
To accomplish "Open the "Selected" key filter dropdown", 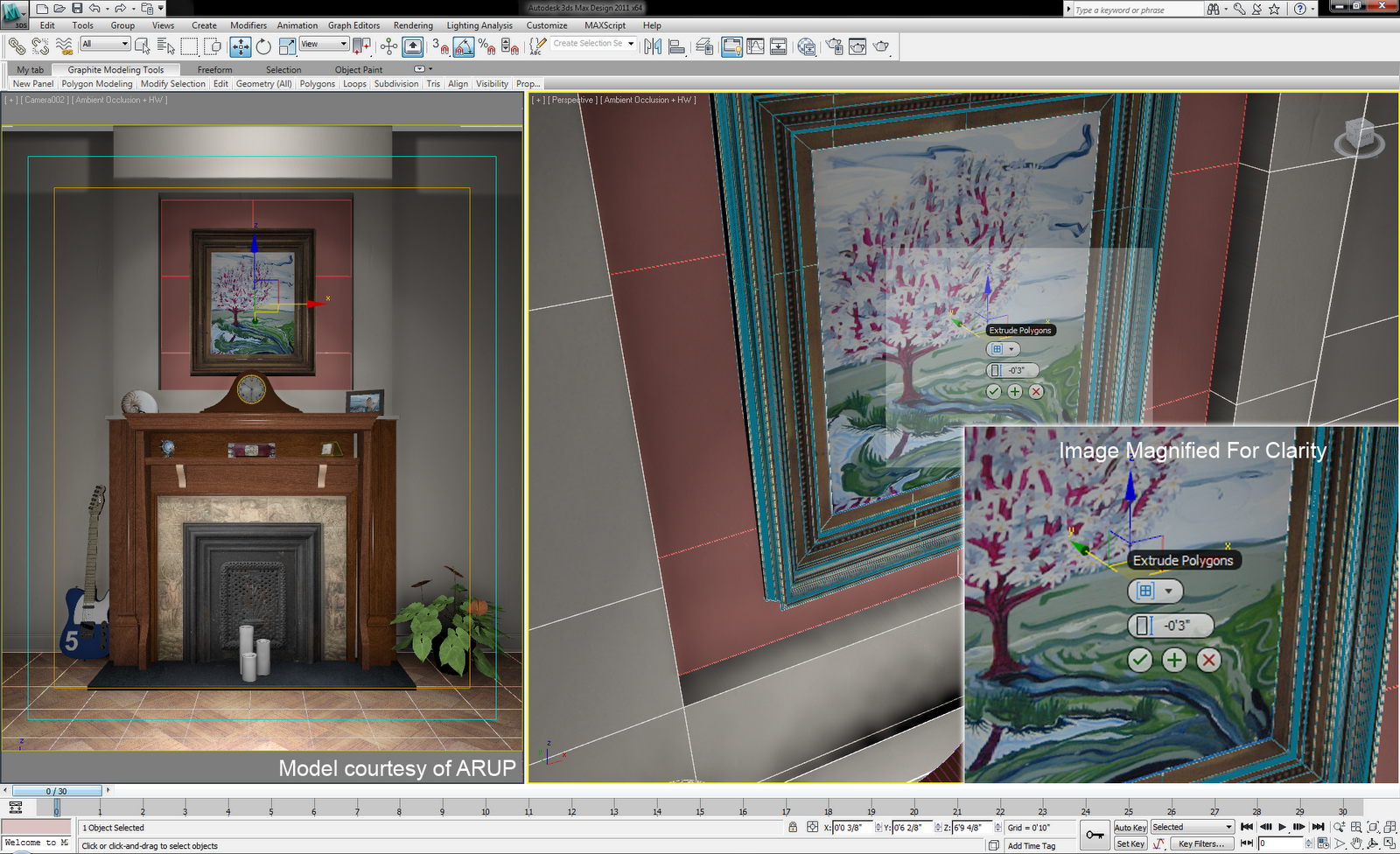I will click(1192, 827).
